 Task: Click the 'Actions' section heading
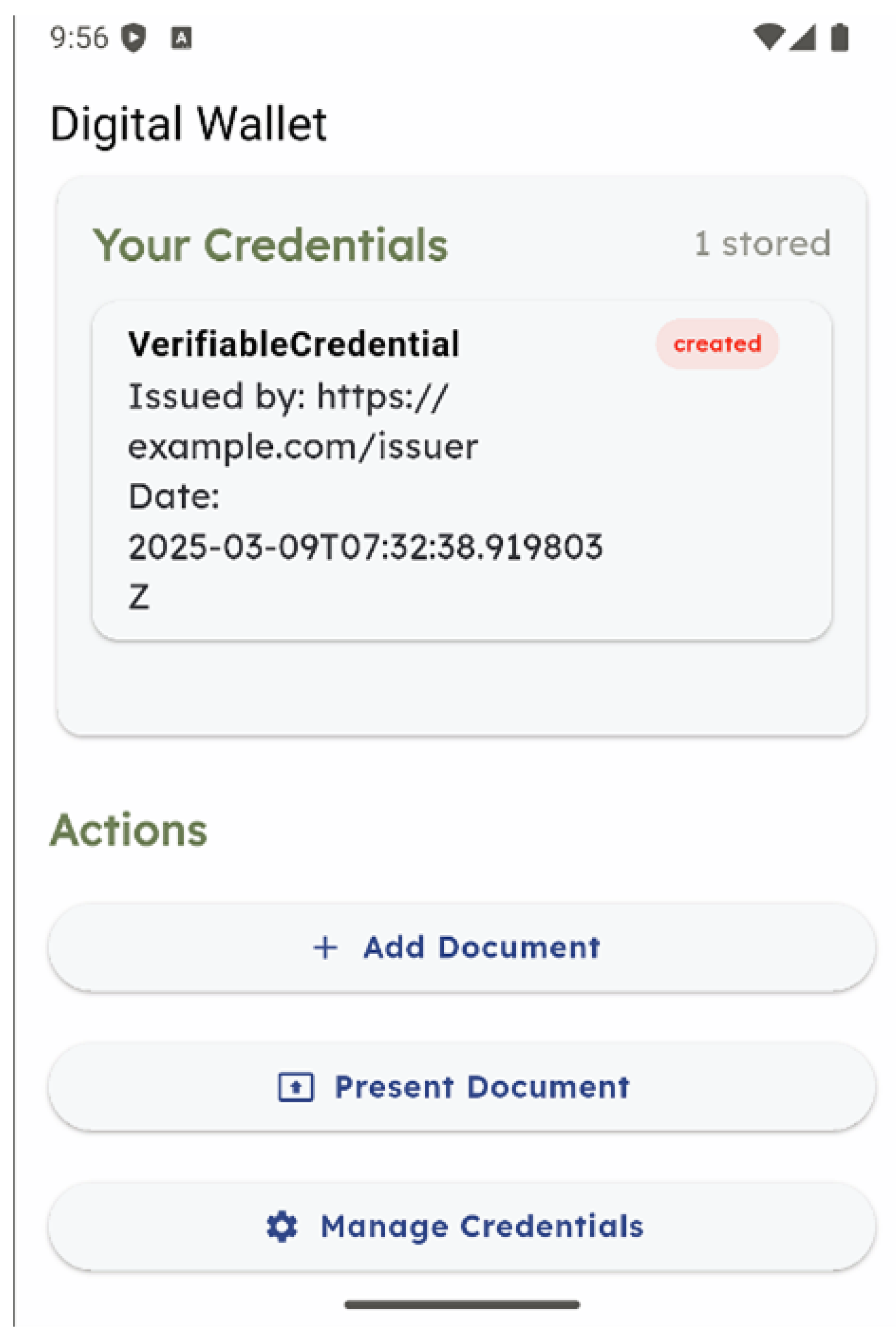(129, 830)
